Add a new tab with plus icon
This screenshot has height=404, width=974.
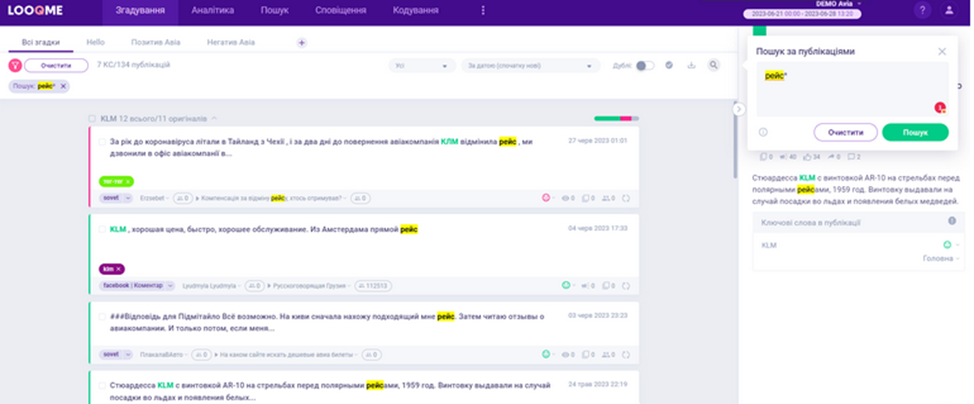pos(302,42)
